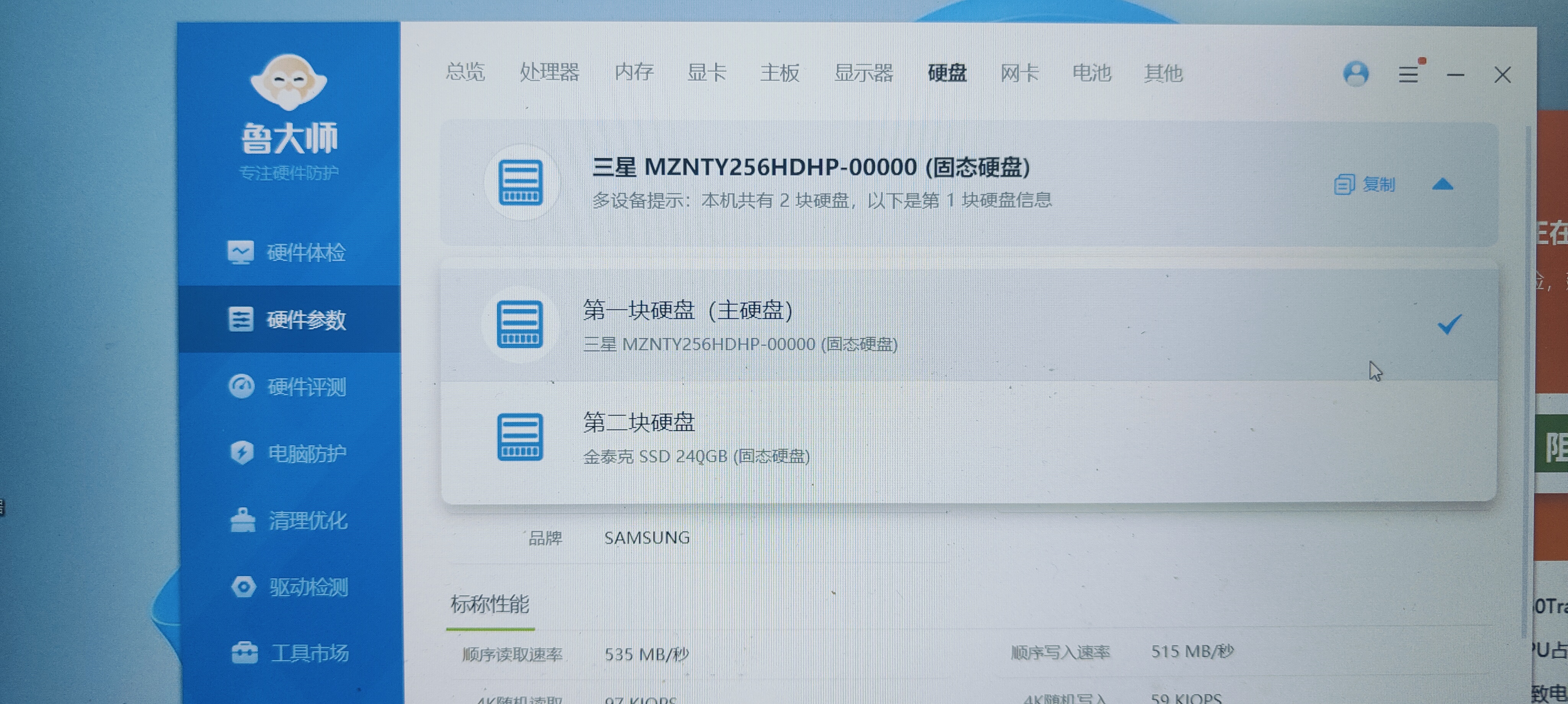Close the 鲁大师 window
The height and width of the screenshot is (704, 1568).
point(1502,75)
